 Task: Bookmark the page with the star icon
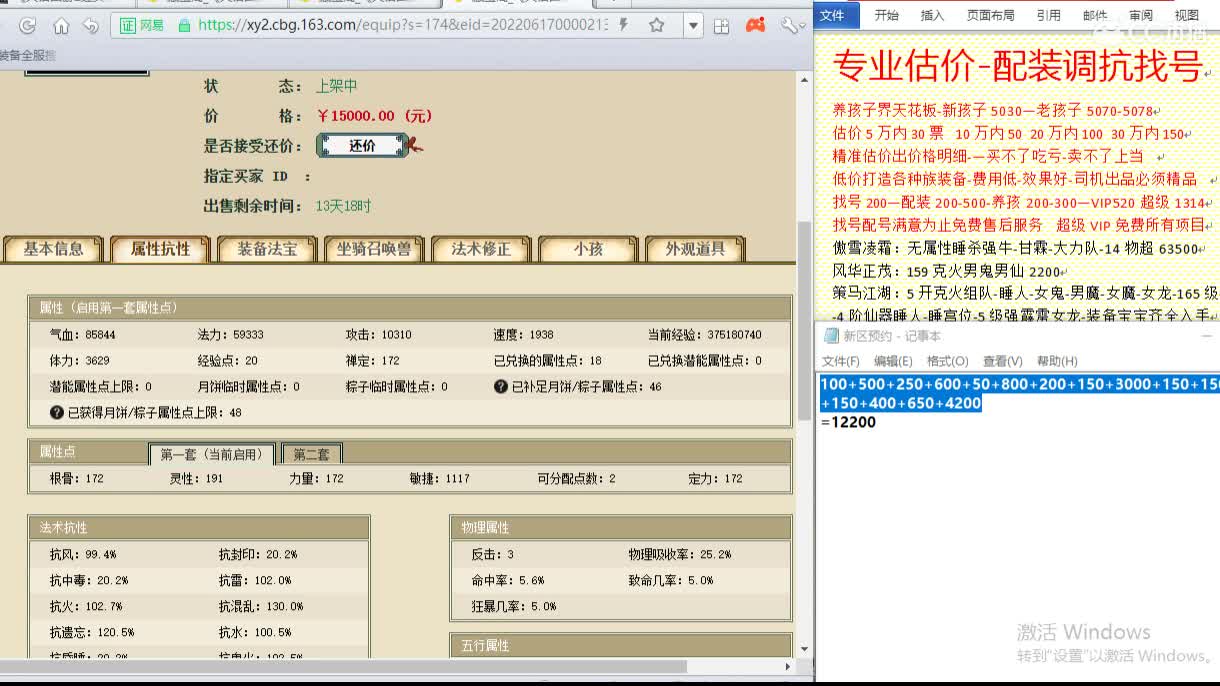(x=657, y=26)
